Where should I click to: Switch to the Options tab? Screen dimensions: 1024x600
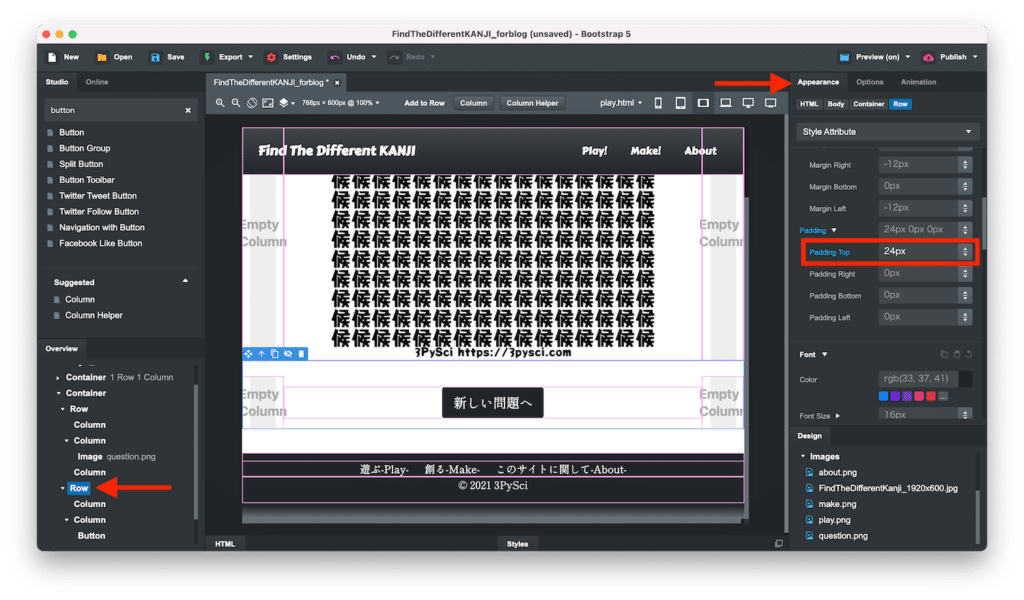click(x=869, y=82)
